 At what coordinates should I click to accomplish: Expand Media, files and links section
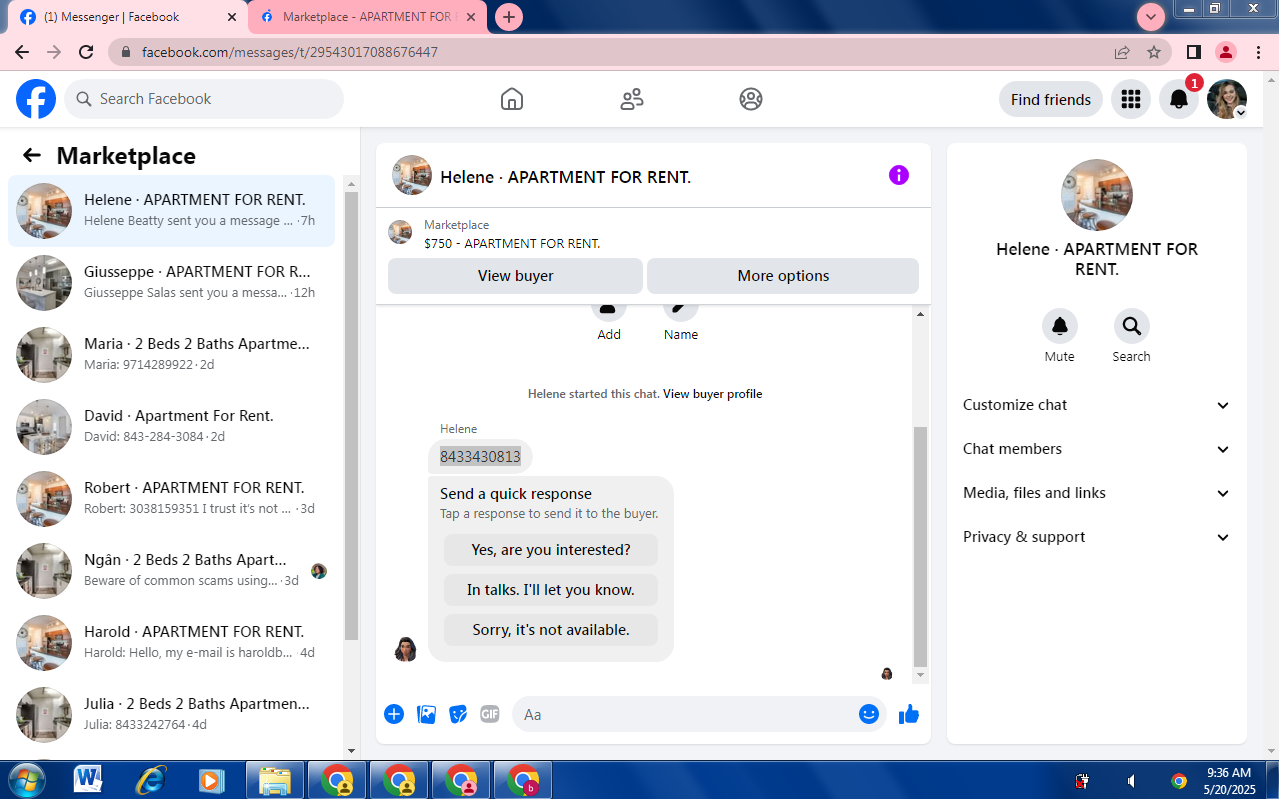pos(1096,493)
